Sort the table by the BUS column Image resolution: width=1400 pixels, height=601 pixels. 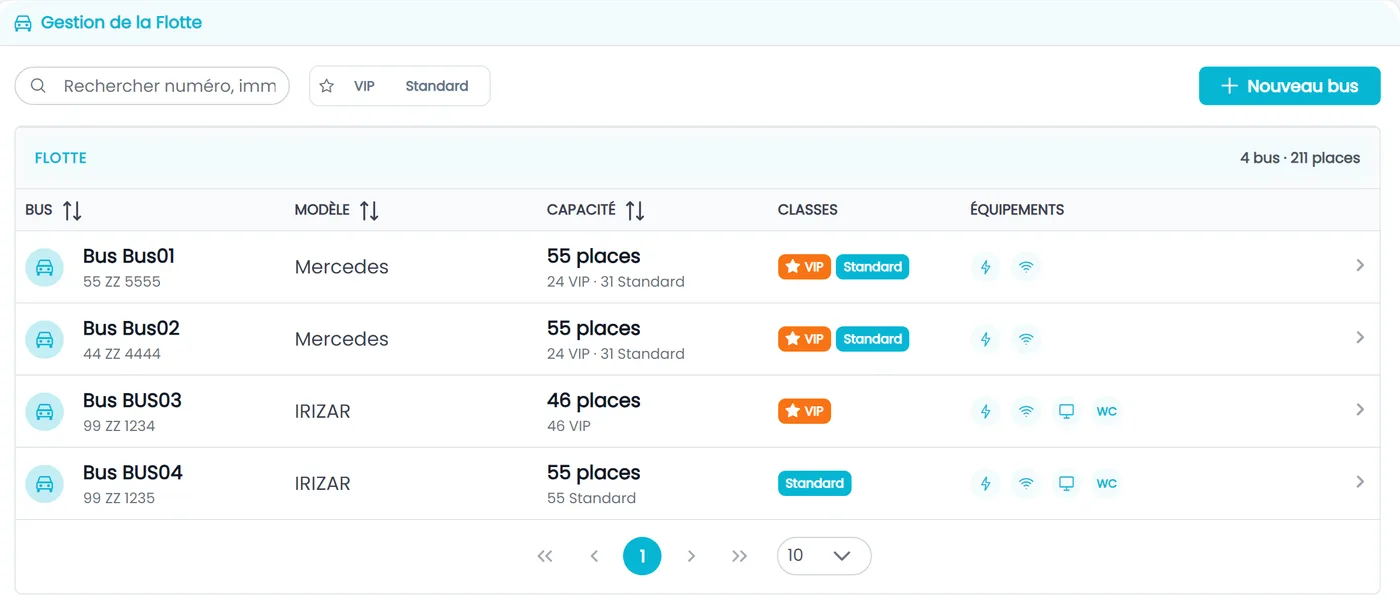tap(72, 210)
